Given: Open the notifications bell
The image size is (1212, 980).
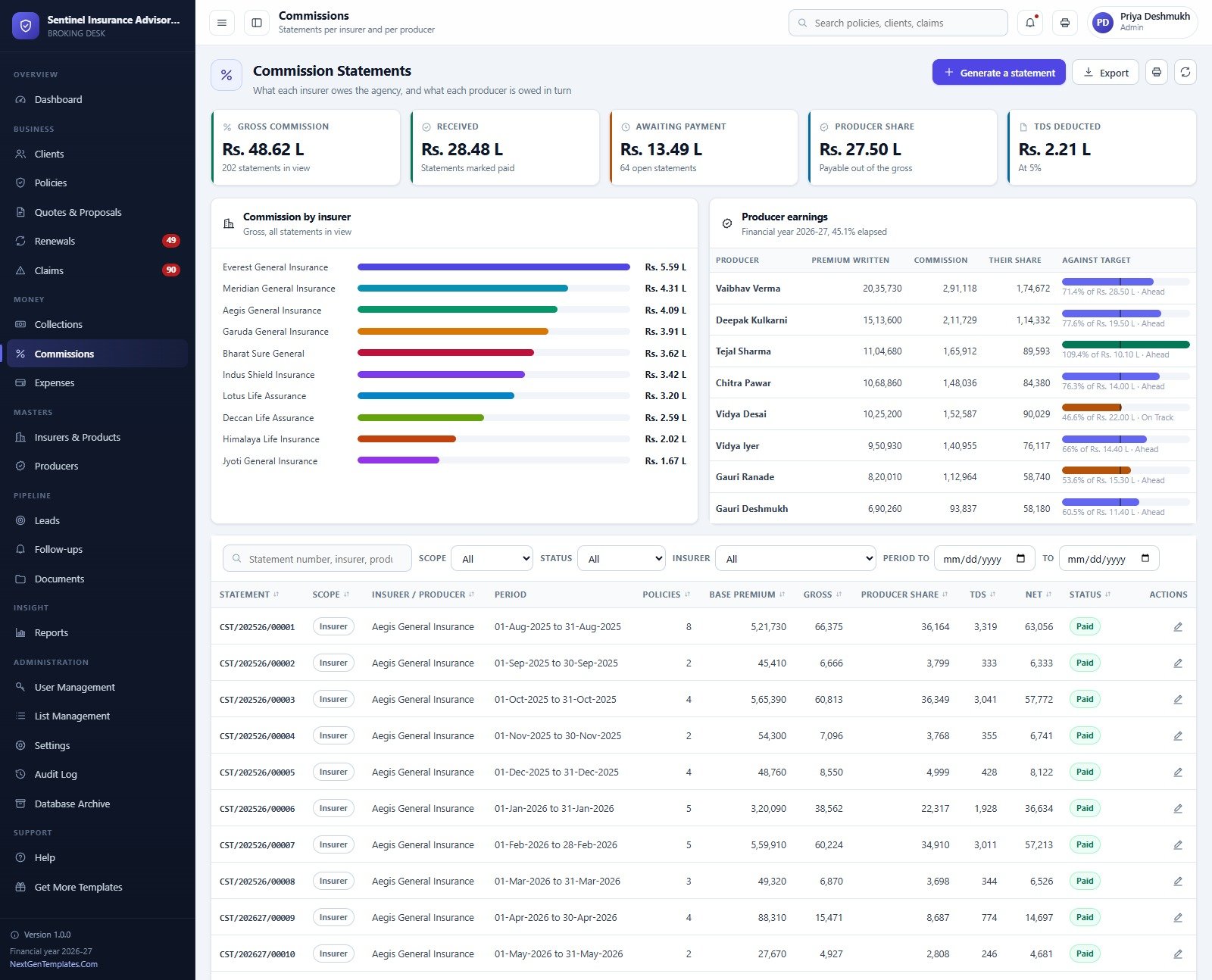Looking at the screenshot, I should 1030,23.
